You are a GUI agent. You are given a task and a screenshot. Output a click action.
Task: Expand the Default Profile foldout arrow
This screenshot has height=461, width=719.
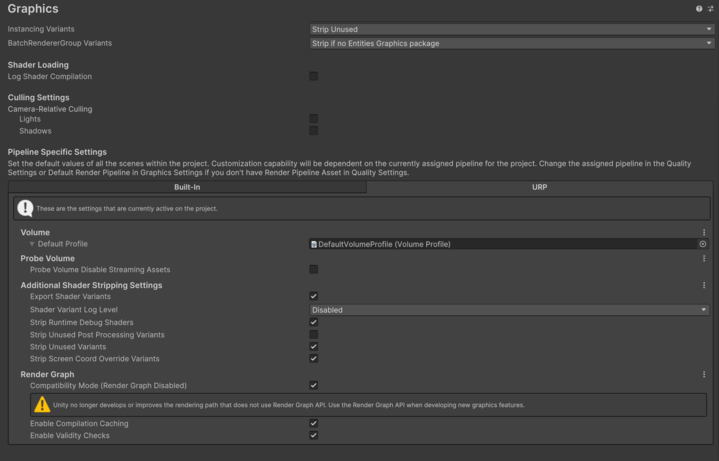pyautogui.click(x=32, y=244)
